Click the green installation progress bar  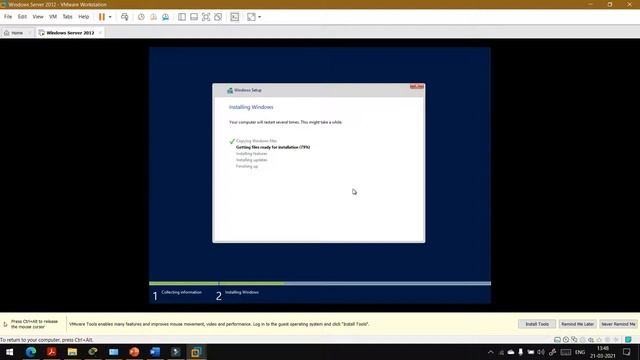click(x=217, y=283)
